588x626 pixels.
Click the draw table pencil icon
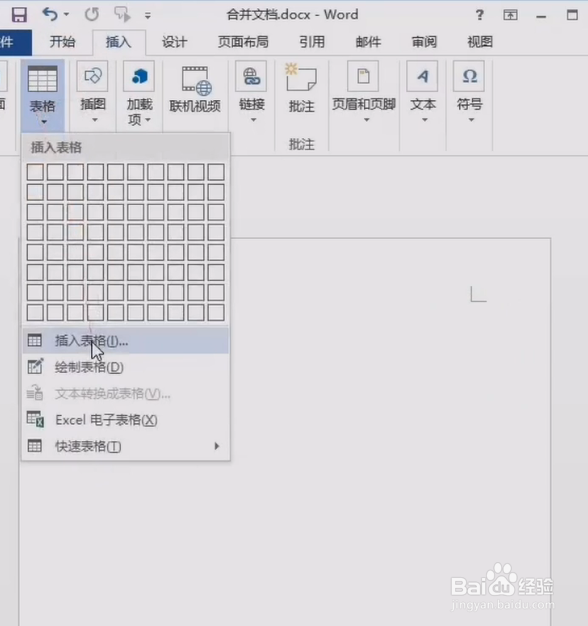pos(35,366)
